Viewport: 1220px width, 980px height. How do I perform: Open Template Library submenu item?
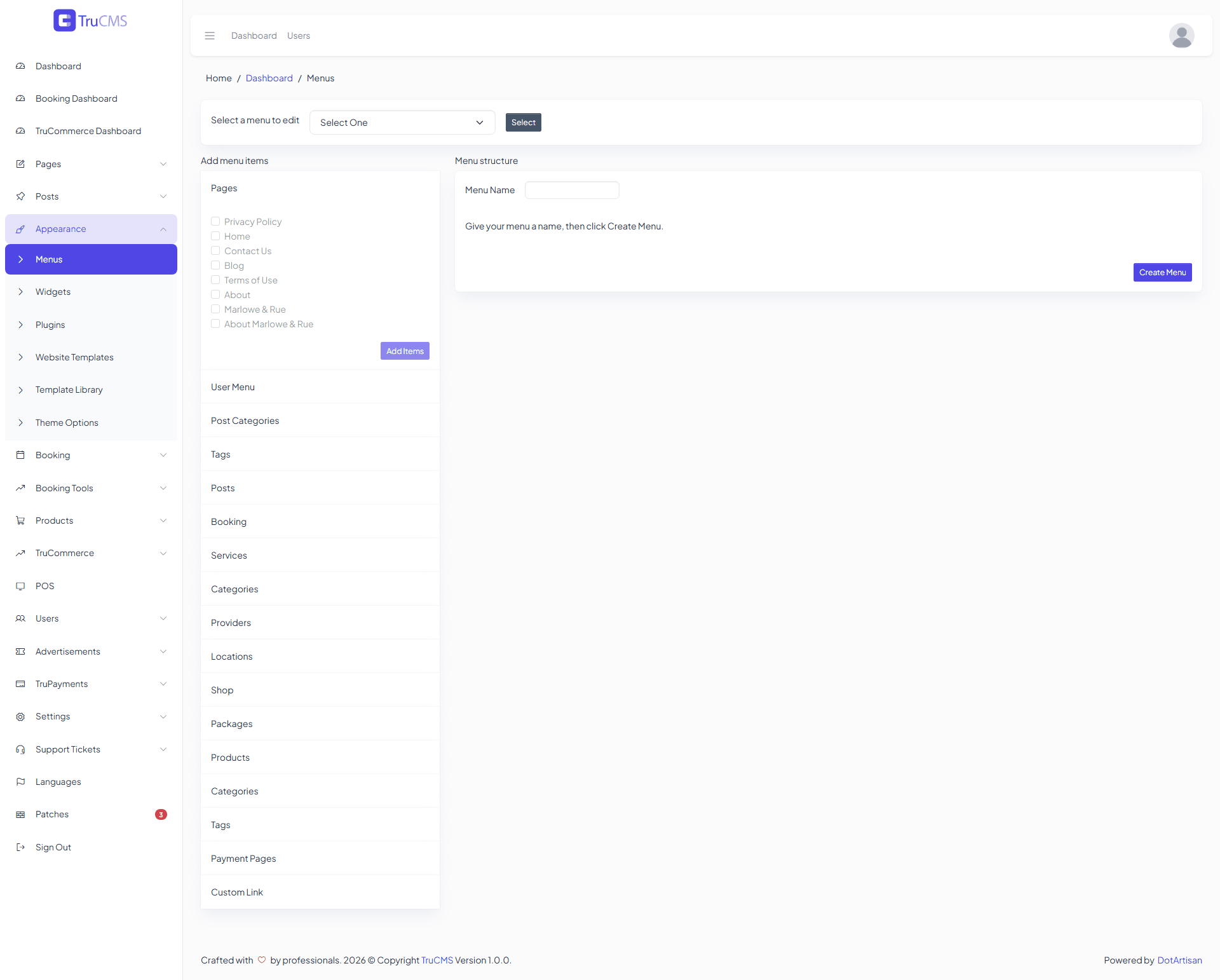pos(91,390)
